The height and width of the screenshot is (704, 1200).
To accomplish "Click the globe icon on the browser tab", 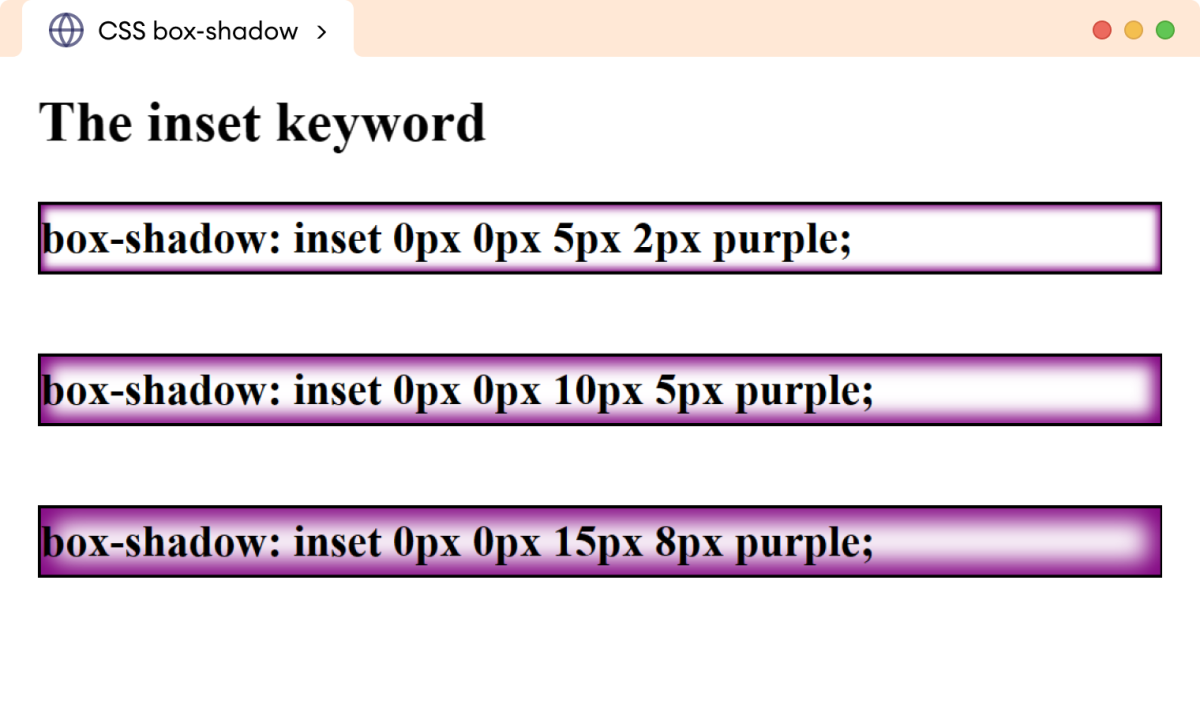I will click(x=65, y=31).
